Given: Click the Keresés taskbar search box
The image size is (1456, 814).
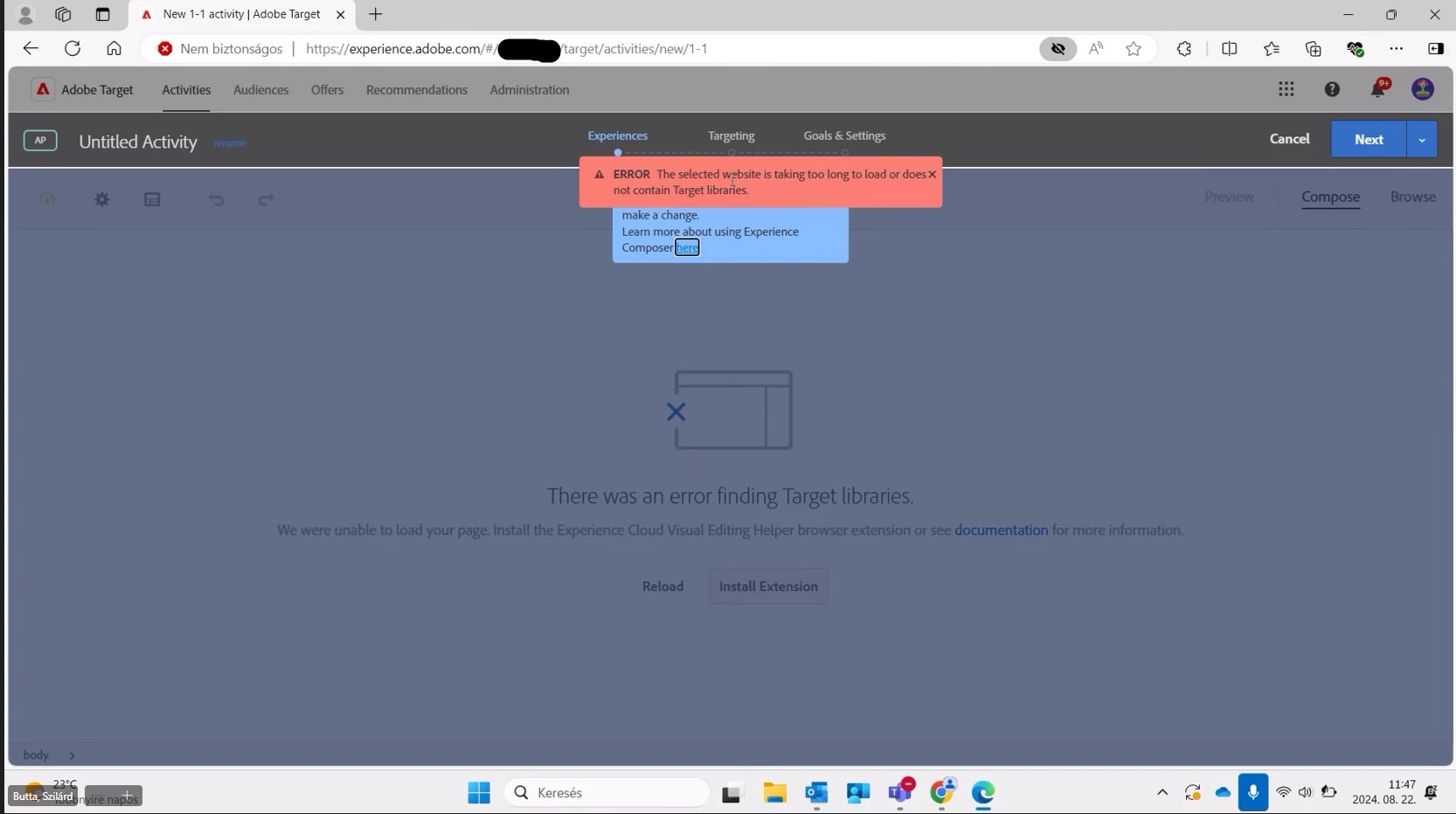Looking at the screenshot, I should click(x=607, y=793).
